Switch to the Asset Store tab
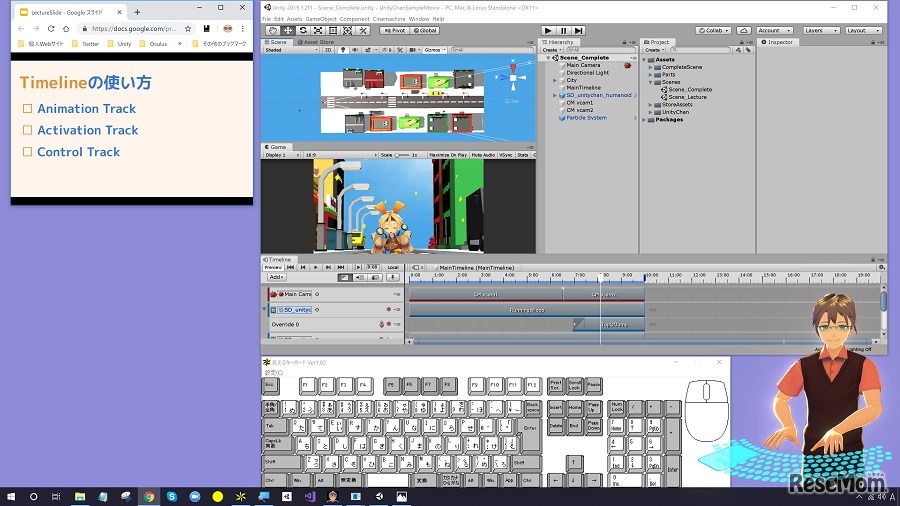The height and width of the screenshot is (506, 900). point(318,42)
